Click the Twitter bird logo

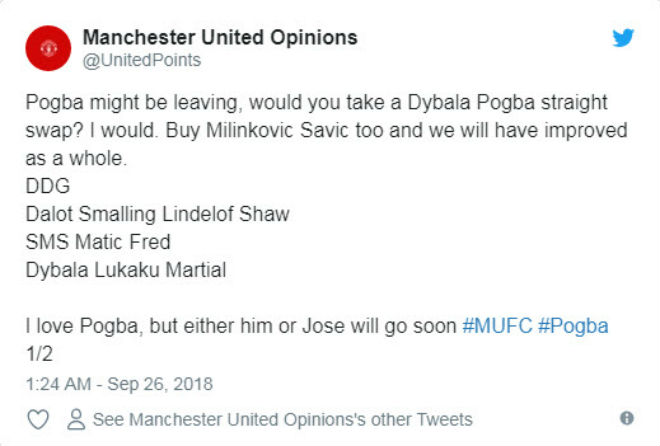pyautogui.click(x=623, y=38)
